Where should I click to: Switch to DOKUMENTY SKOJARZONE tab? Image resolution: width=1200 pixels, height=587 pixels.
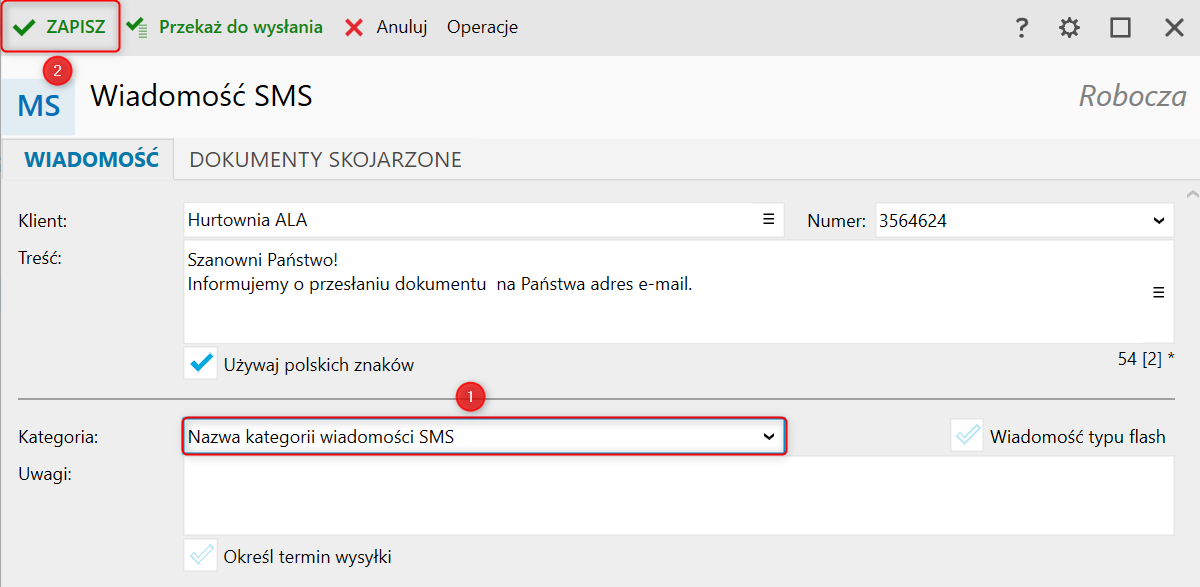(325, 159)
